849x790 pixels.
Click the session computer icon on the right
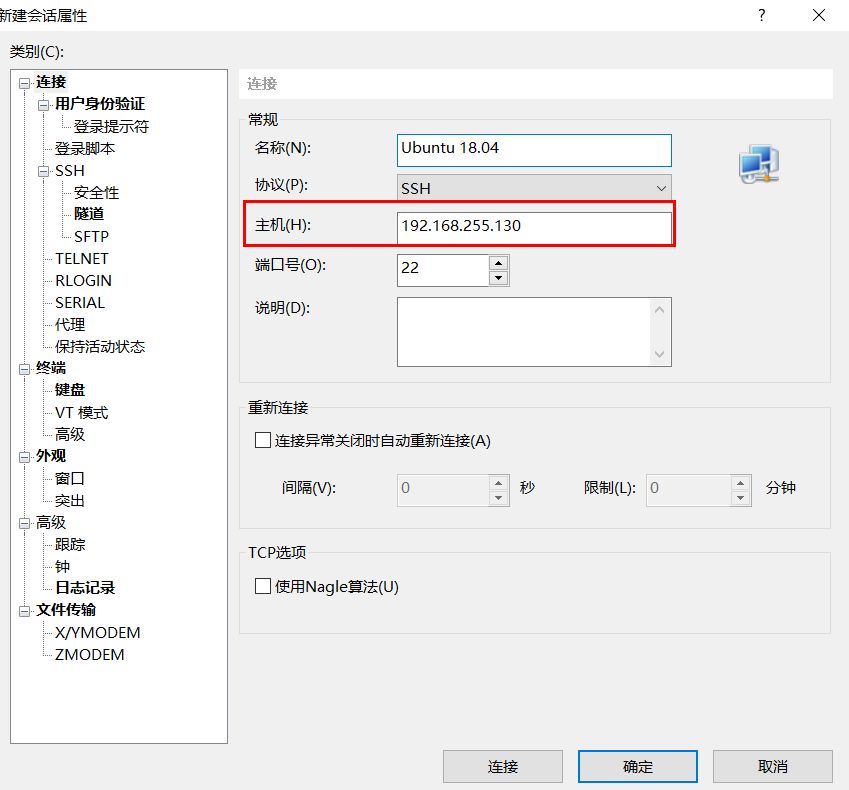coord(758,161)
